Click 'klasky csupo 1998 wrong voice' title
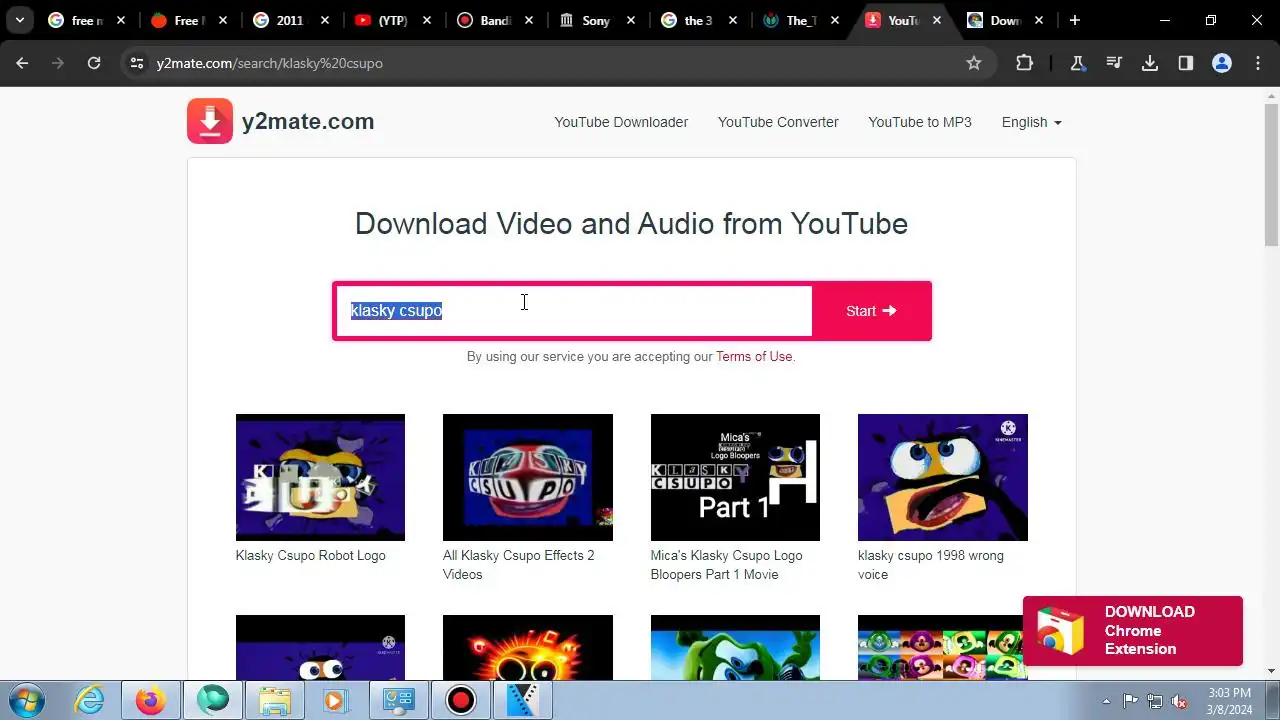This screenshot has height=720, width=1280. (931, 565)
